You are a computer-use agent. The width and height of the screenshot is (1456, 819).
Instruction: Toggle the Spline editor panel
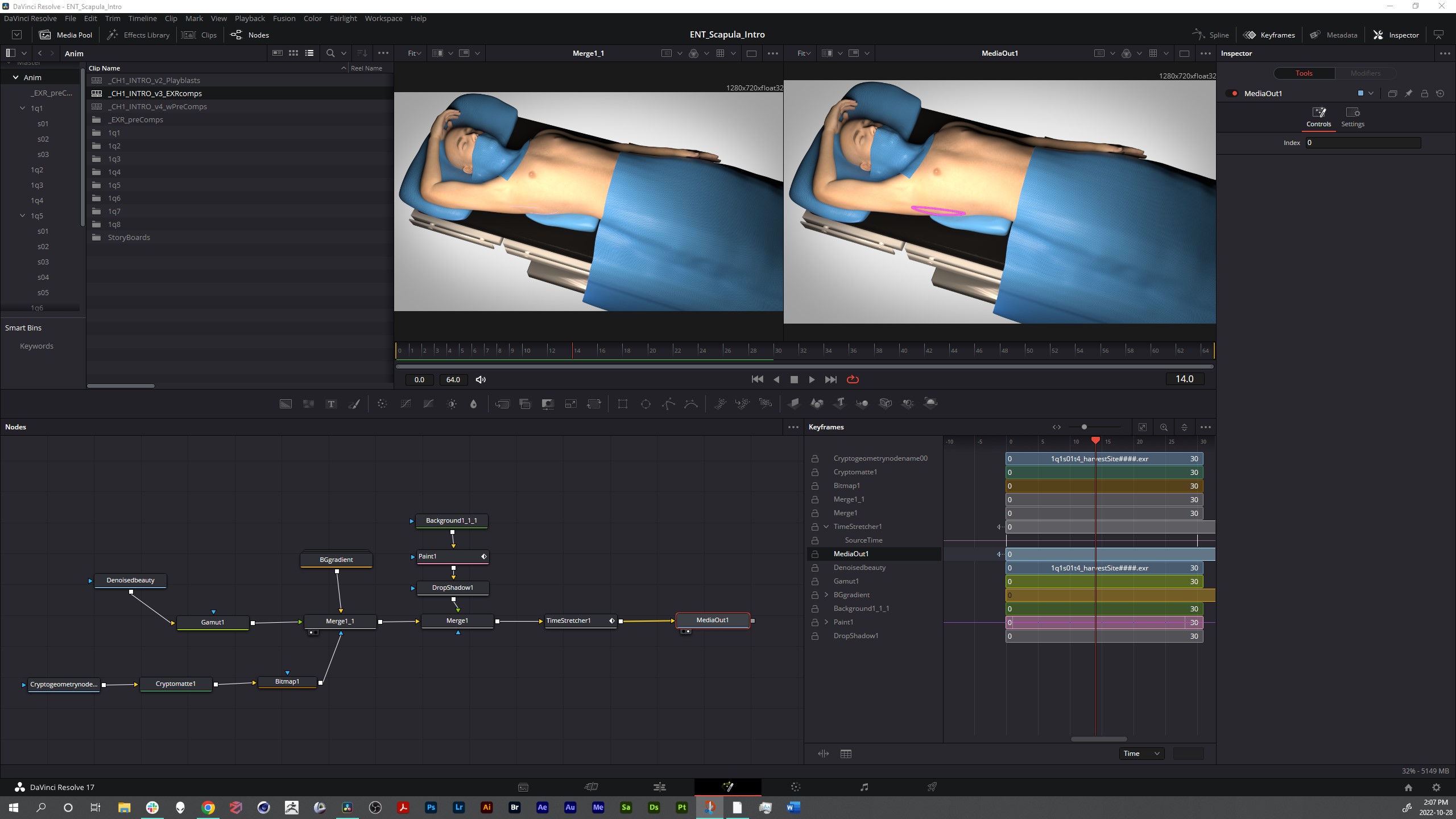click(x=1210, y=35)
